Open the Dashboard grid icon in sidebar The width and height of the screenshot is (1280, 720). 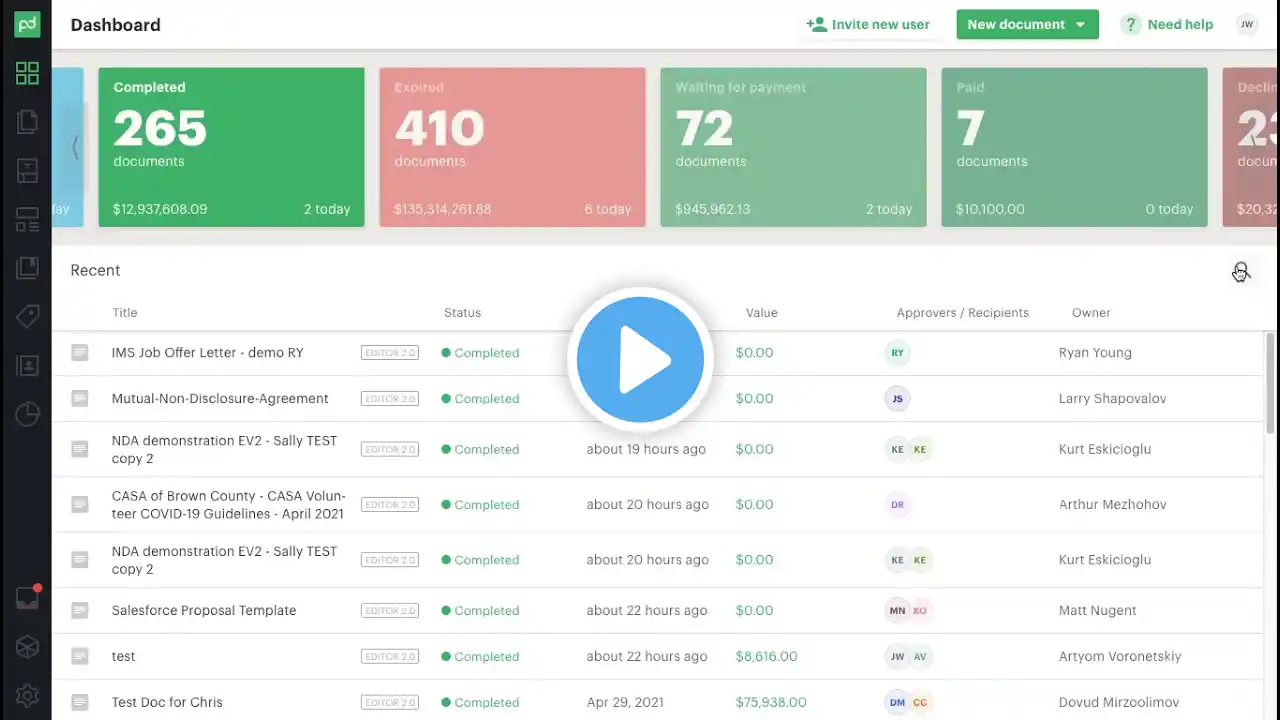(x=27, y=73)
